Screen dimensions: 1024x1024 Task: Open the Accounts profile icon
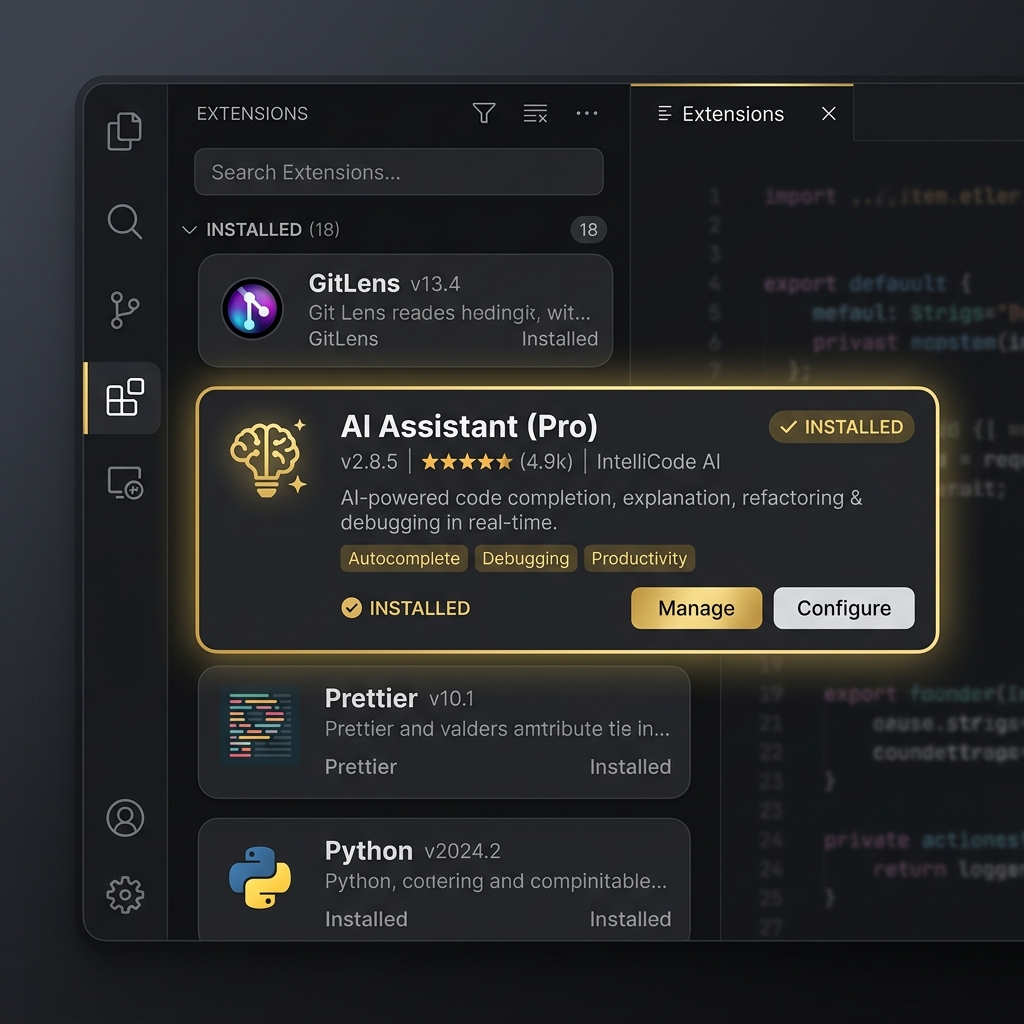click(x=125, y=818)
